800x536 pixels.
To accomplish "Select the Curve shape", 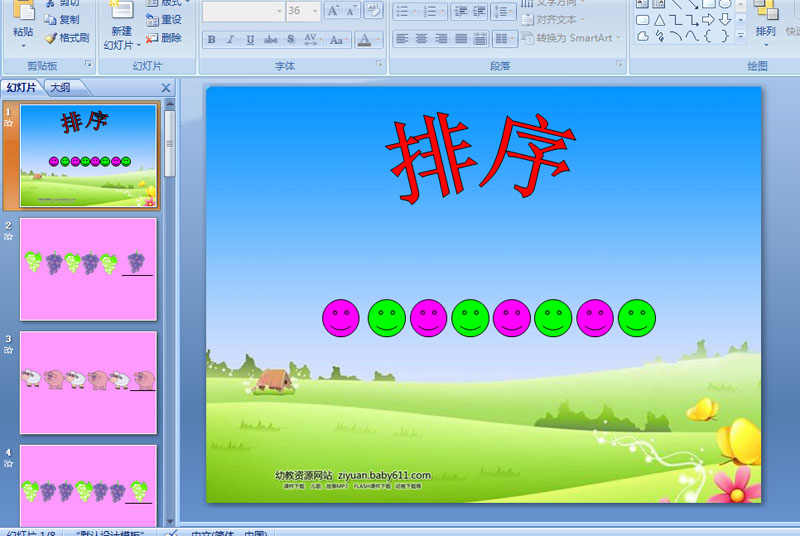I will [692, 36].
